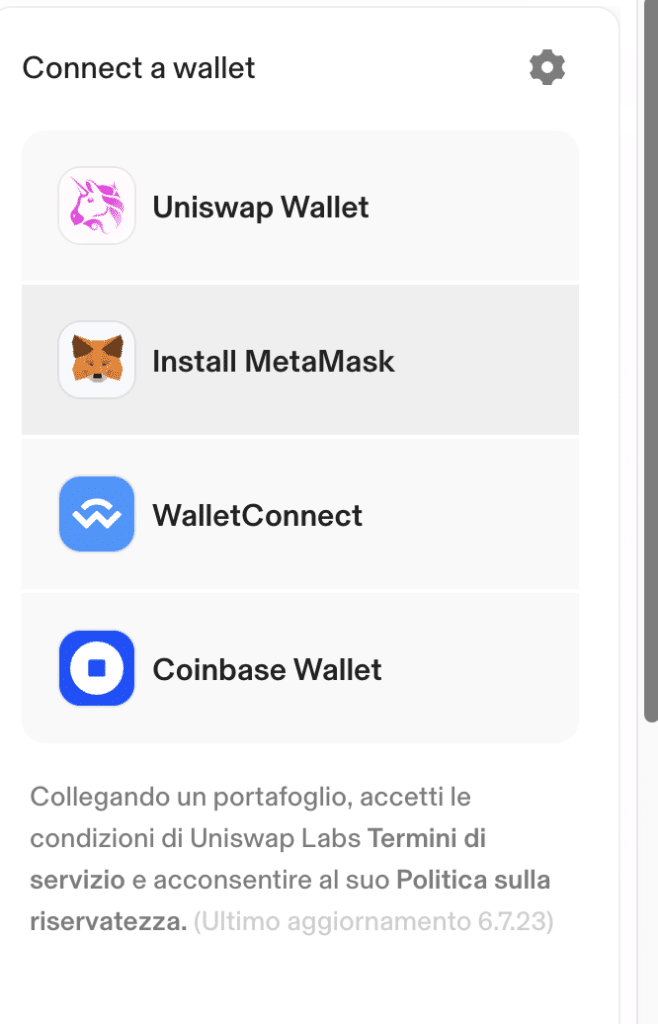Click the highlighted Install MetaMask row
The height and width of the screenshot is (1024, 658).
click(x=298, y=360)
